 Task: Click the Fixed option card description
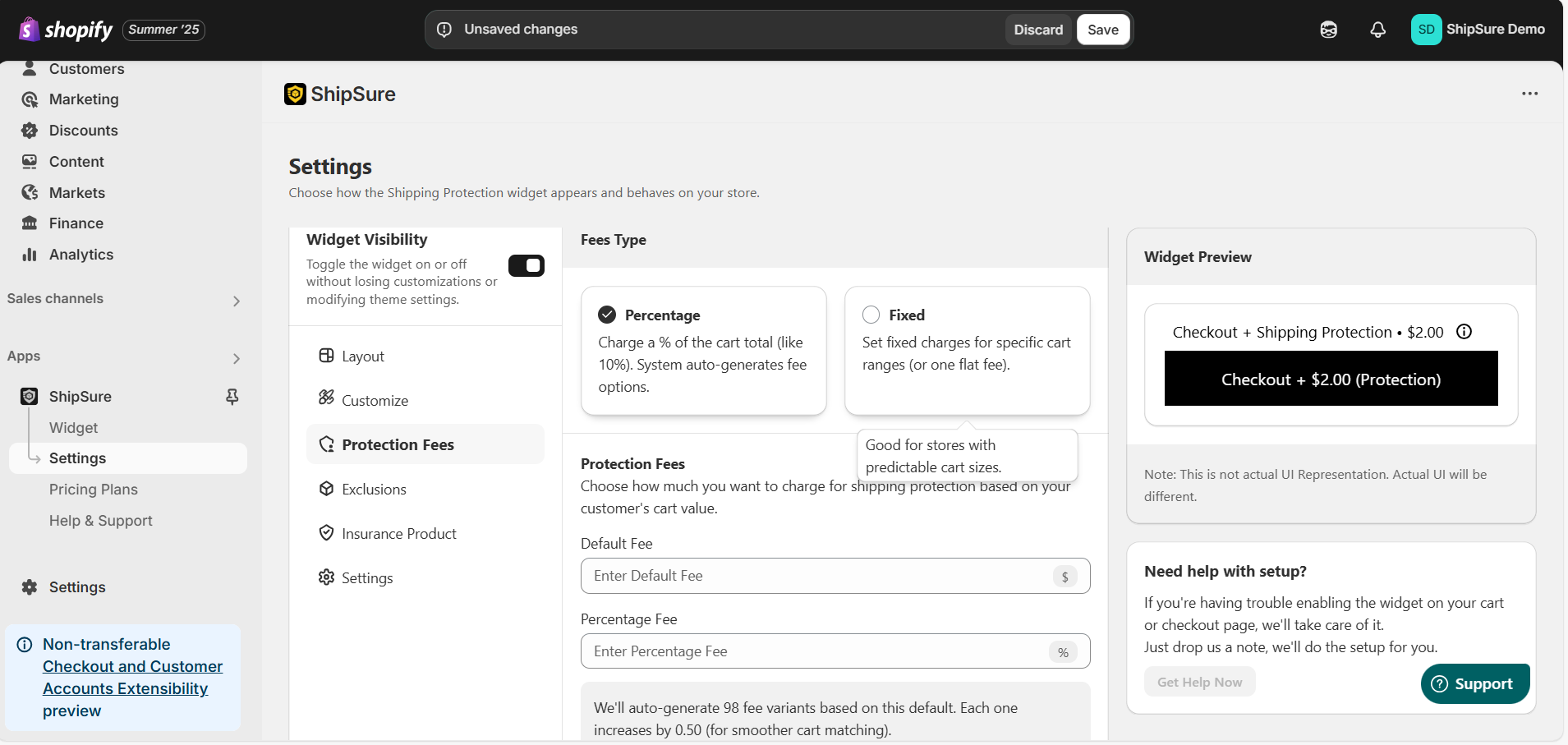(x=967, y=353)
